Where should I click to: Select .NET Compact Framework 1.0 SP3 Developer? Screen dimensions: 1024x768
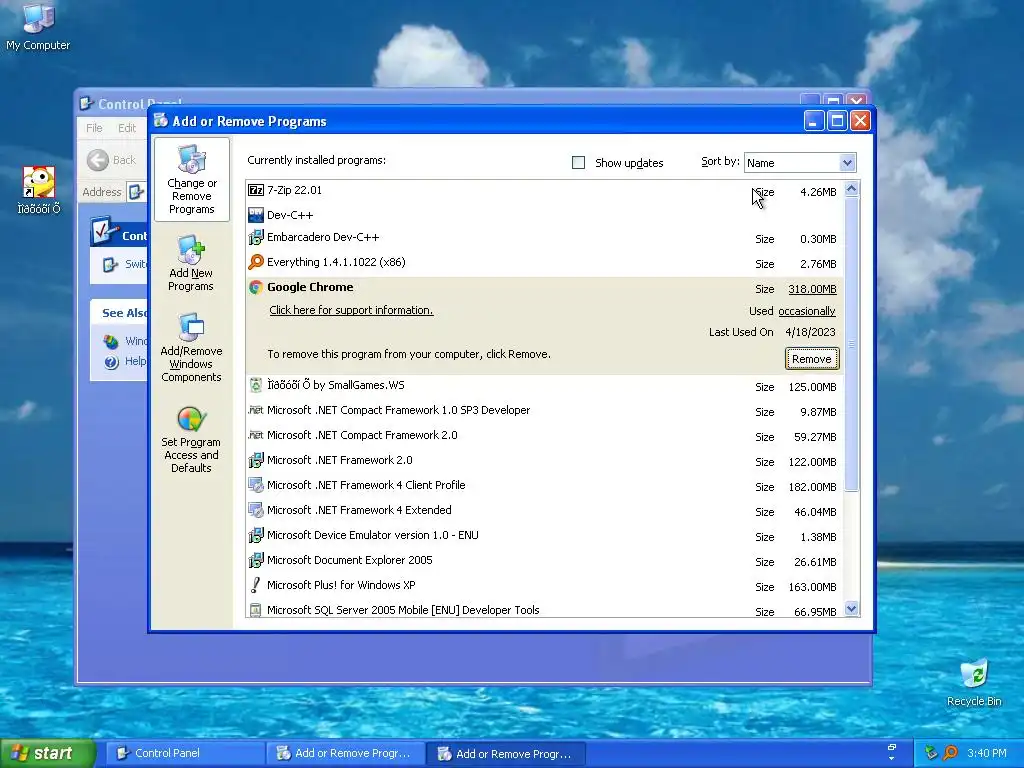[545, 411]
